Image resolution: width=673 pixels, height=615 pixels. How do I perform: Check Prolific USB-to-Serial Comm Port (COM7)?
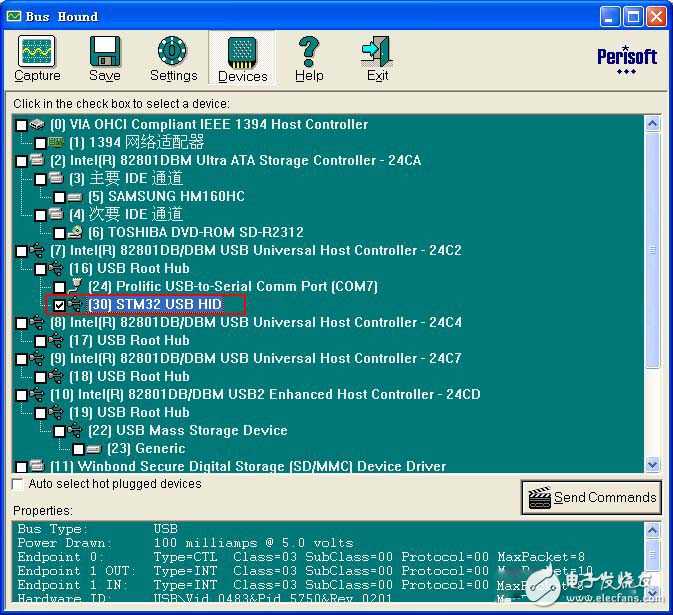tap(59, 287)
